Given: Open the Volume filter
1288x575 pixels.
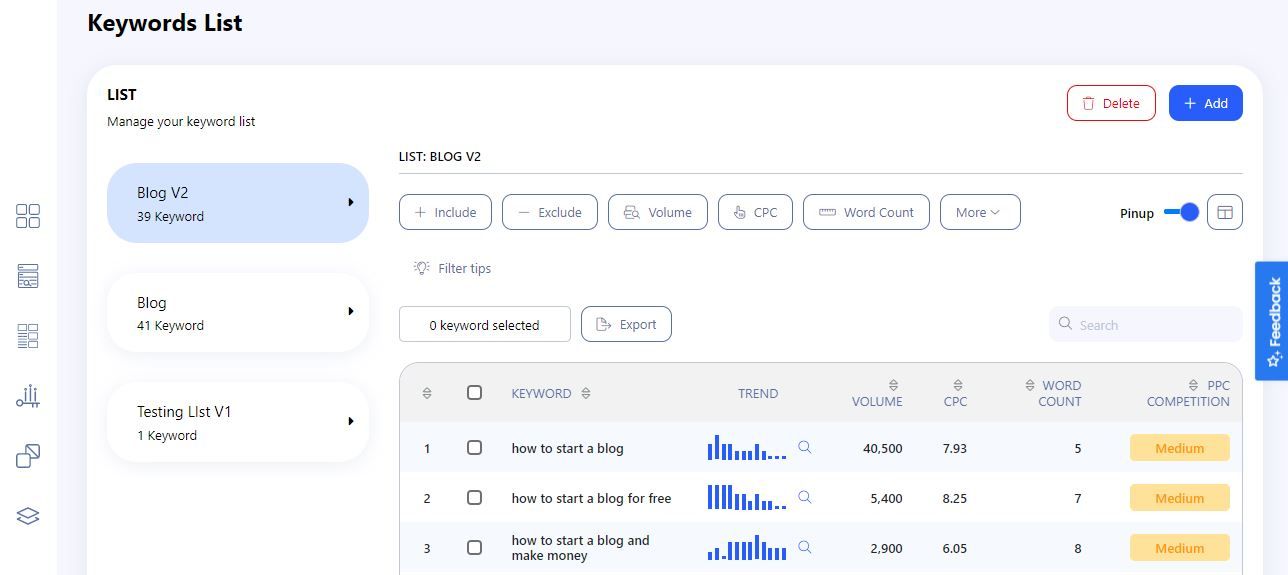Looking at the screenshot, I should pyautogui.click(x=658, y=212).
